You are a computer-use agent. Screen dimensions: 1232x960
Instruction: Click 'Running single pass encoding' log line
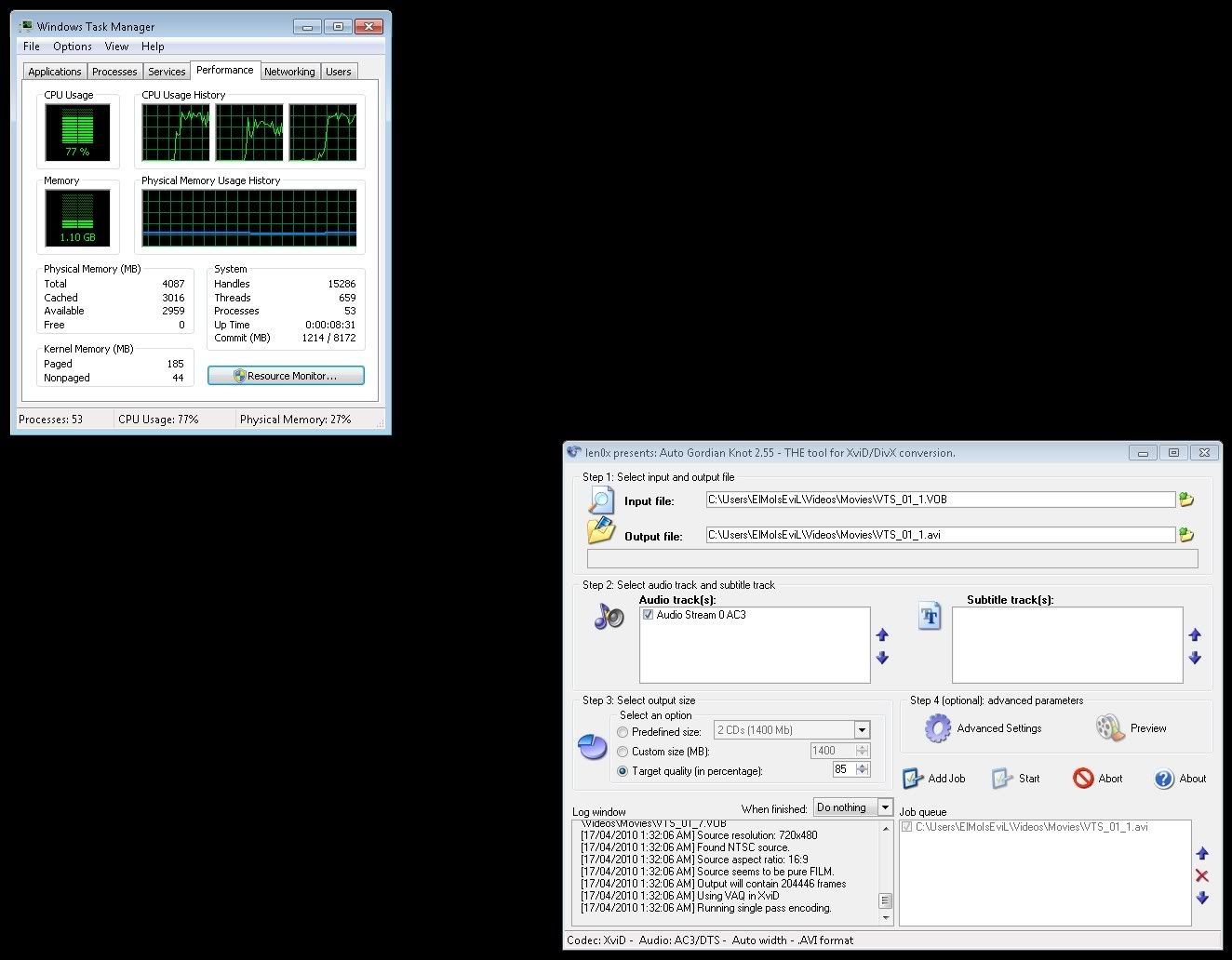point(705,908)
